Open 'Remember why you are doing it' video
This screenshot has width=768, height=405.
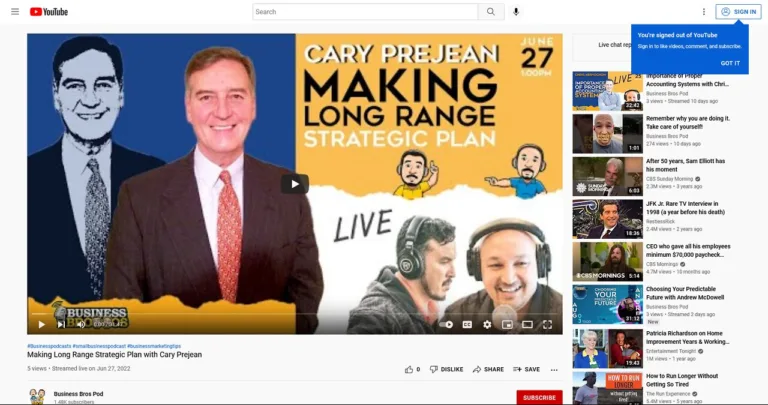688,122
